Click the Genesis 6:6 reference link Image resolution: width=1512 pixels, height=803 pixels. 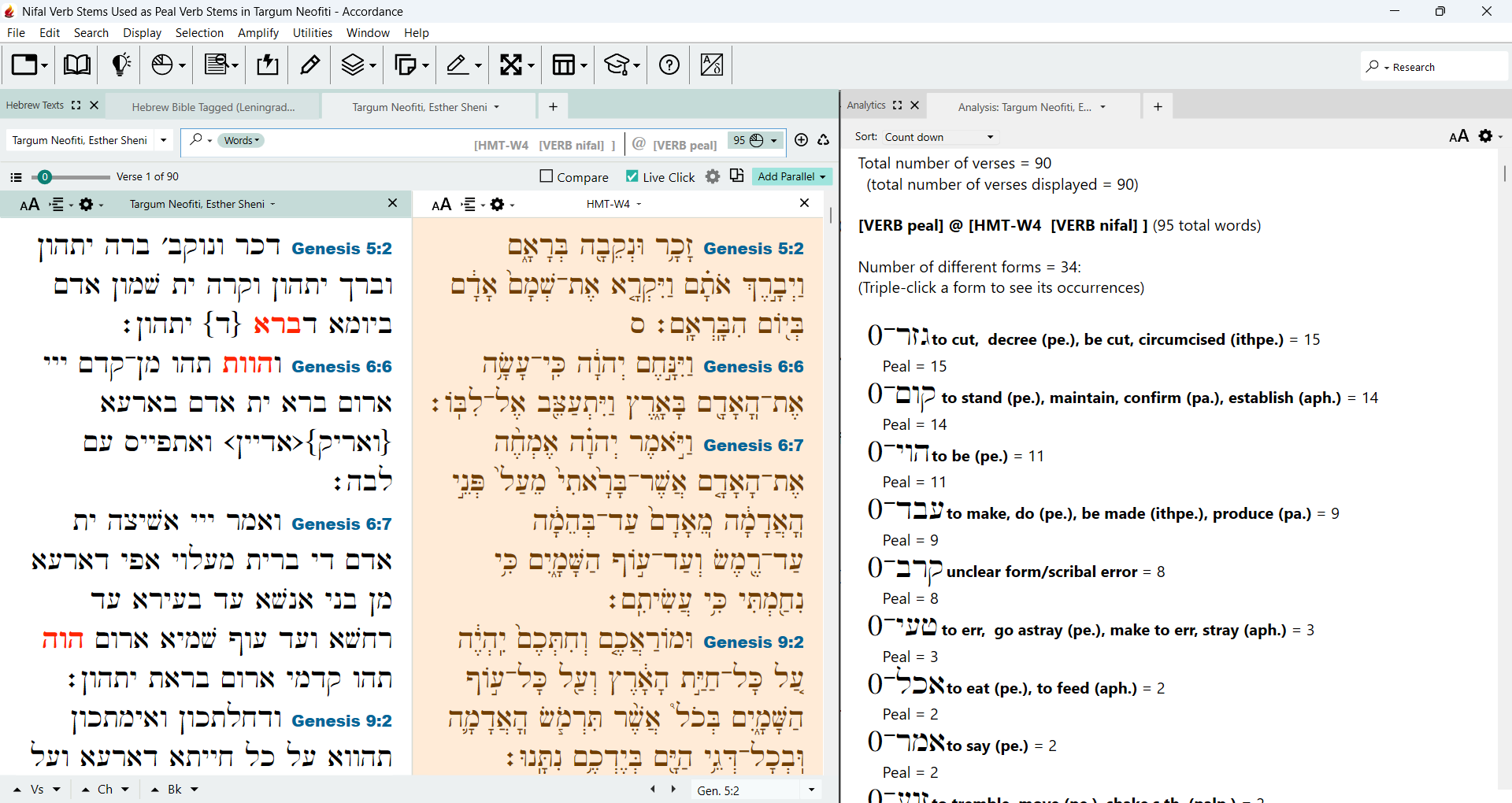341,366
